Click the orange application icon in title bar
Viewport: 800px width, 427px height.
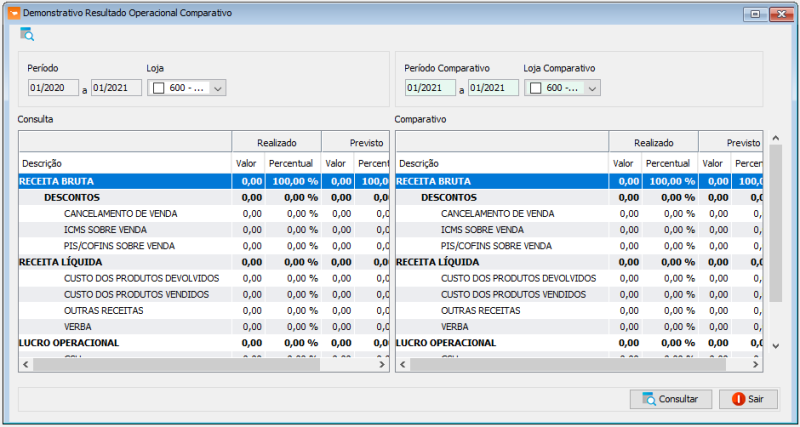(14, 13)
